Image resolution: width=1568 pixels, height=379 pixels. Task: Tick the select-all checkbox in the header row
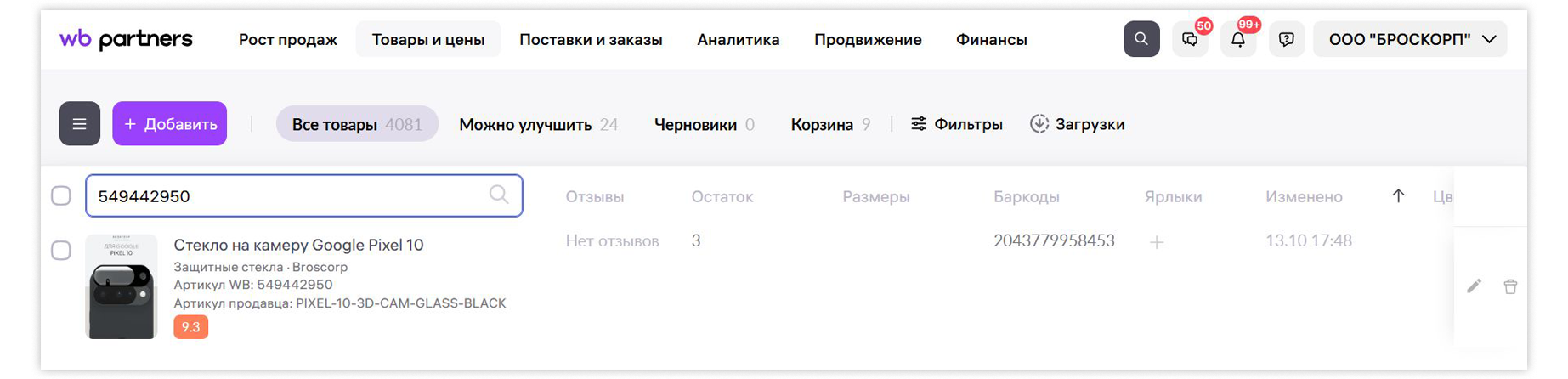(61, 195)
